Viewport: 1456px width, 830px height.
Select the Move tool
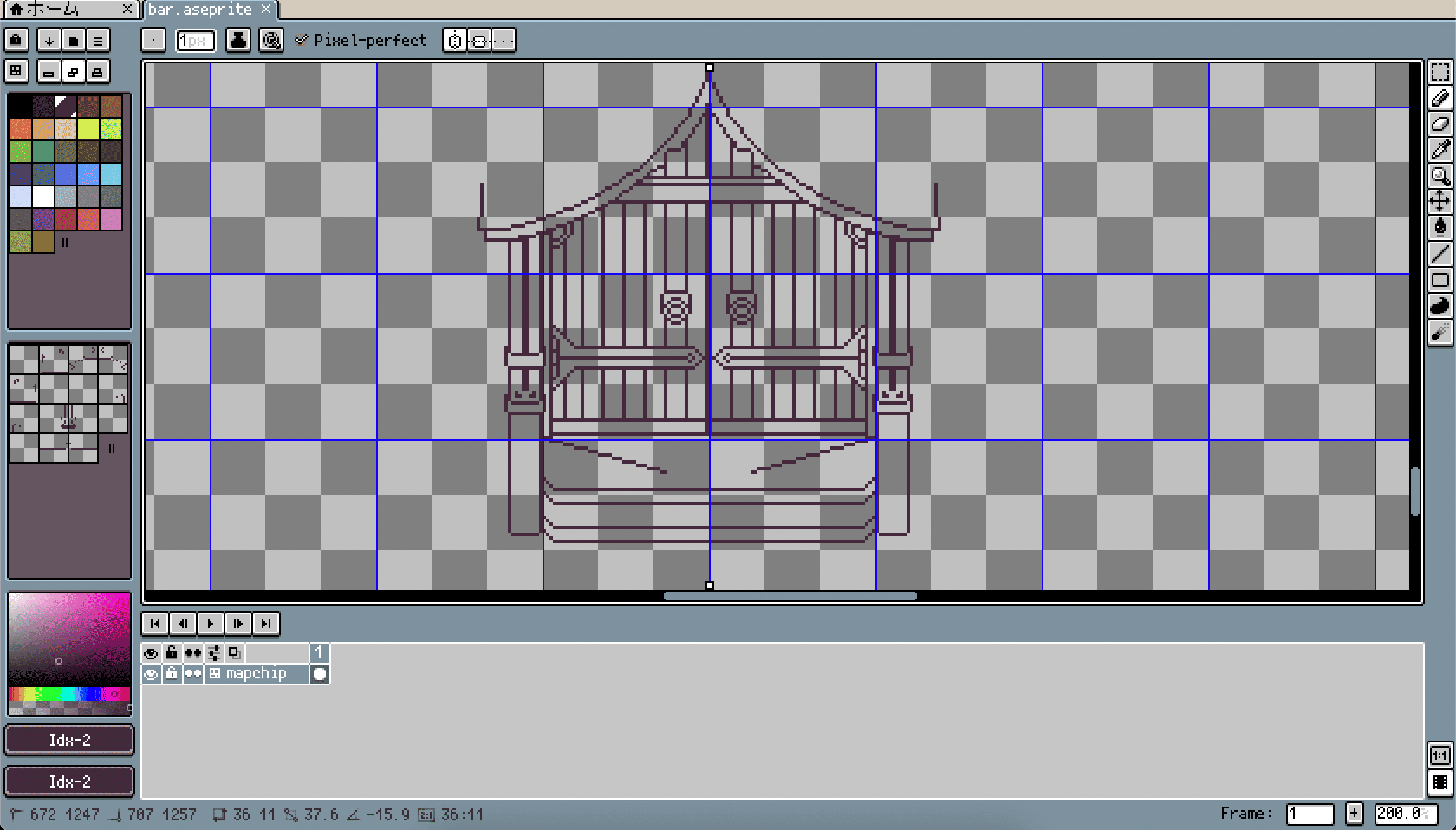coord(1440,201)
